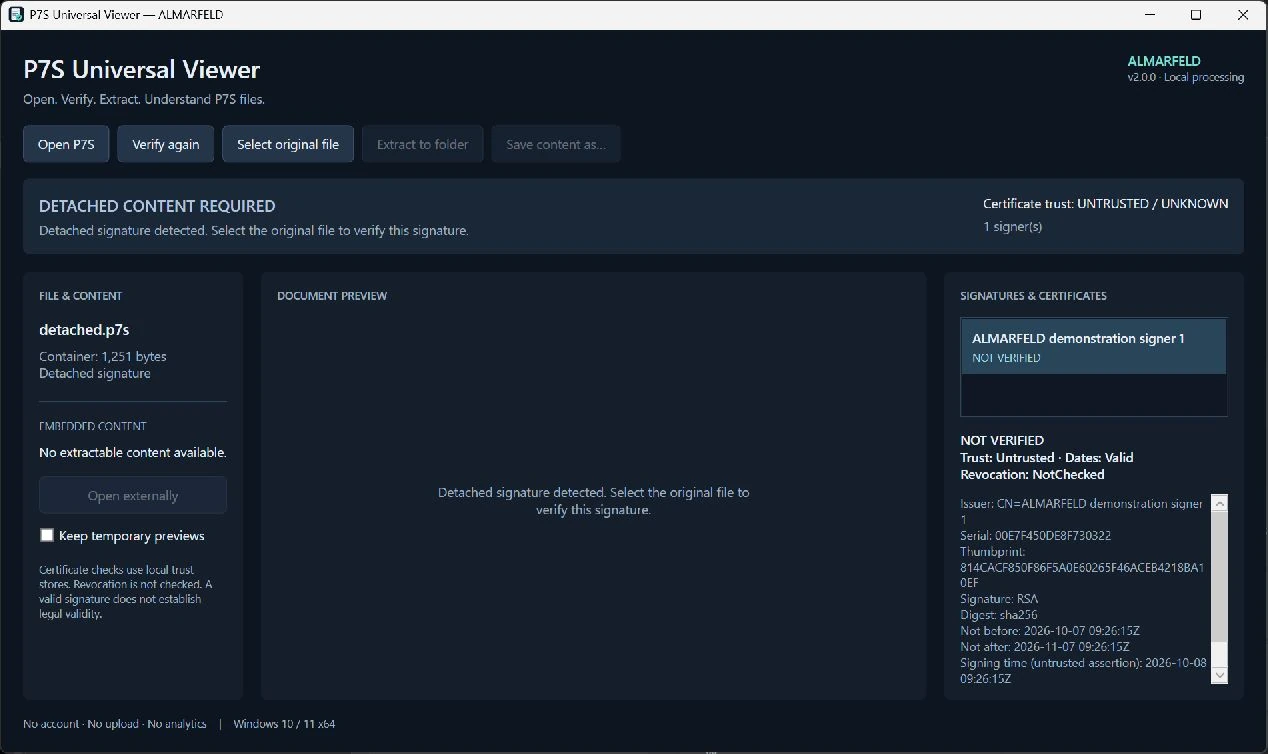
Task: Click Container: 1,251 bytes text
Action: point(103,356)
